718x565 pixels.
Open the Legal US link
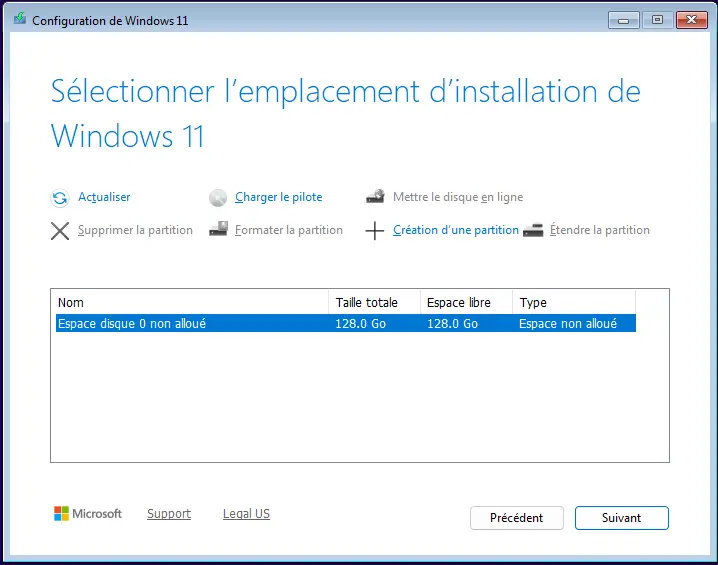point(246,514)
